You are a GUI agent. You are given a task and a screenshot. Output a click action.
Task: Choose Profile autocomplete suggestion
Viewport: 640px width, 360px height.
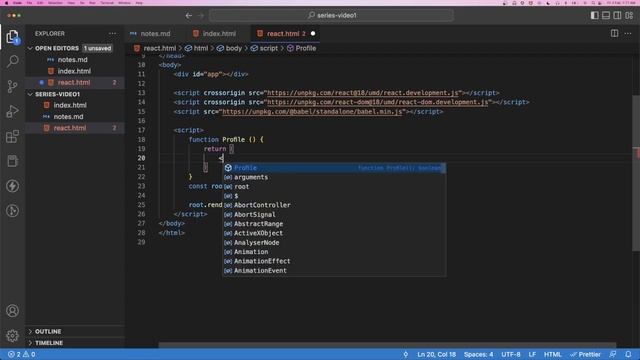click(x=334, y=168)
